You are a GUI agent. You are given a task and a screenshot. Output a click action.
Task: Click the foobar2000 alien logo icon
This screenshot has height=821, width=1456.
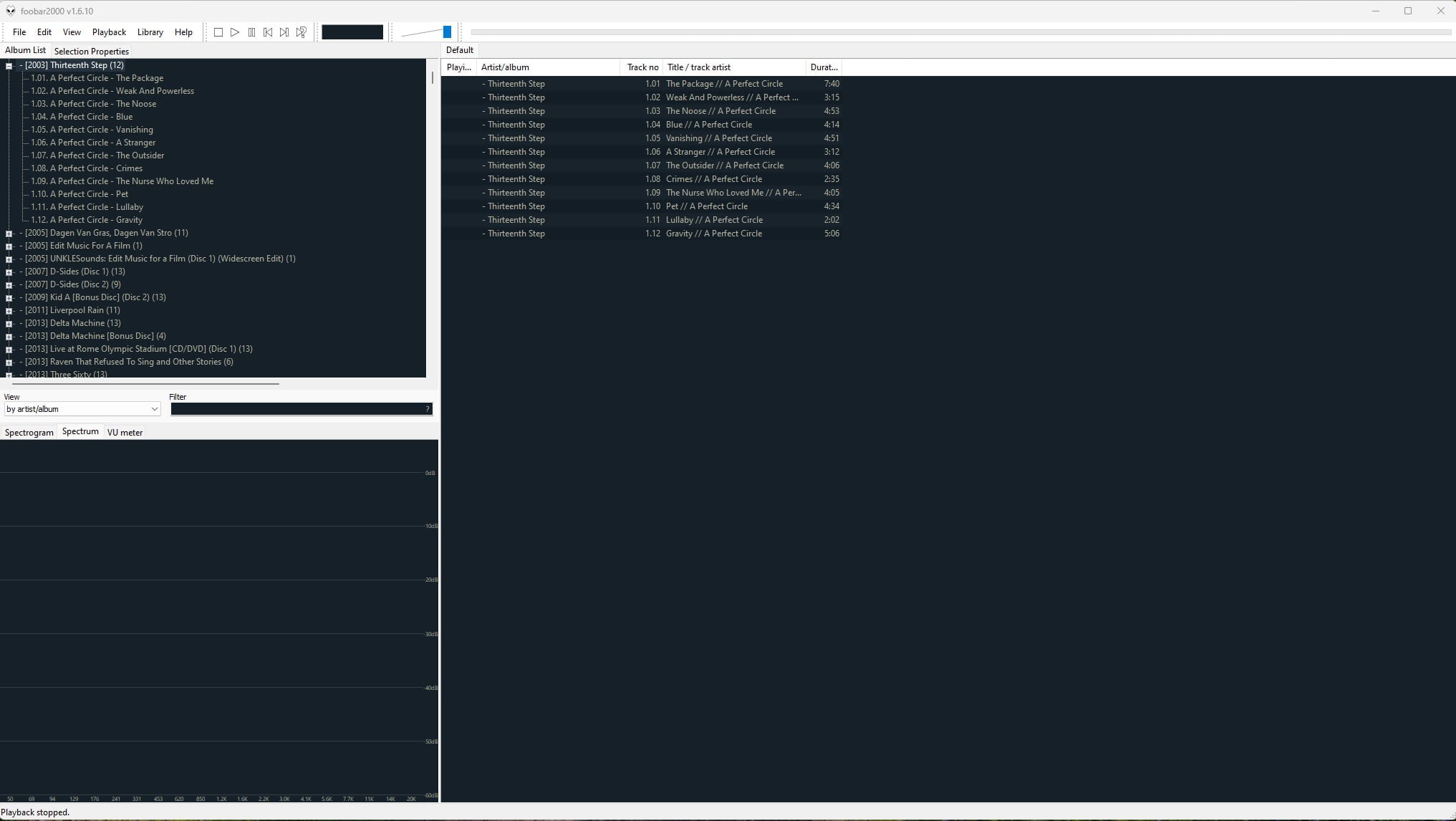pyautogui.click(x=10, y=11)
